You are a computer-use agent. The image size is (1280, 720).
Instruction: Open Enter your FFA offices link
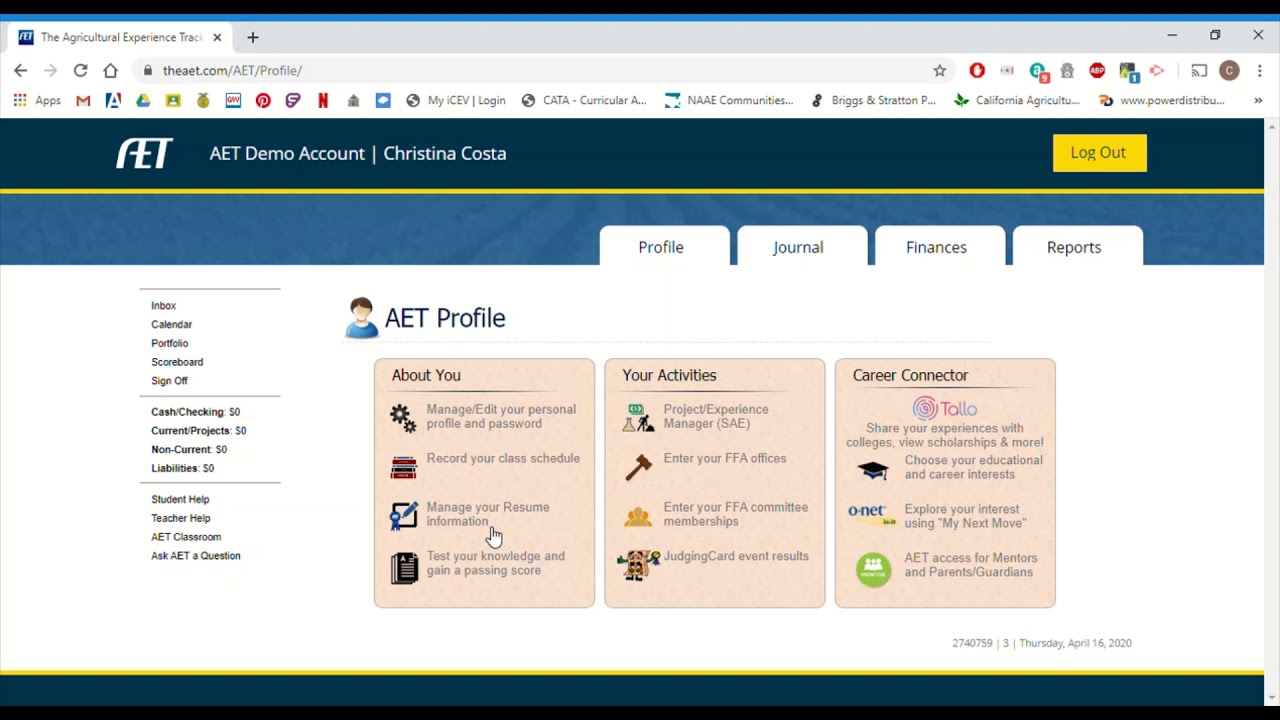(725, 458)
